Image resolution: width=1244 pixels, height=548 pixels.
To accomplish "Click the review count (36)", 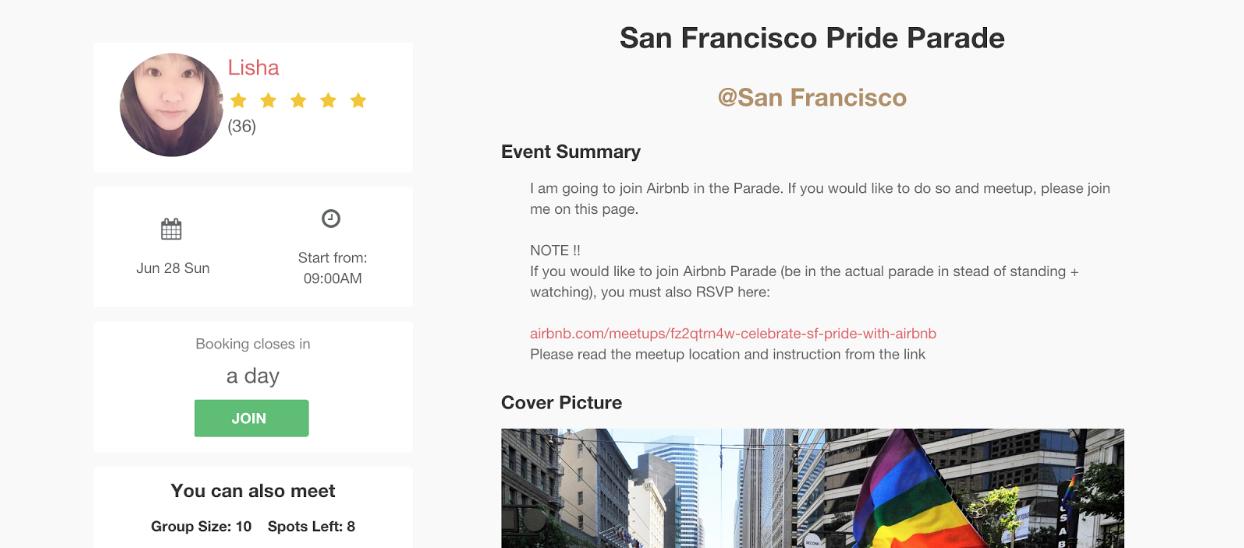I will point(242,126).
